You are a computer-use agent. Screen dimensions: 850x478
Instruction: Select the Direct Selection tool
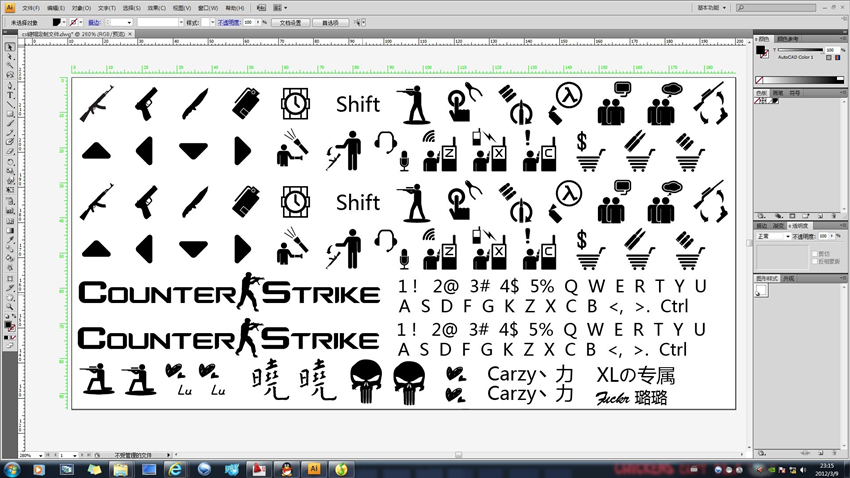[x=10, y=56]
